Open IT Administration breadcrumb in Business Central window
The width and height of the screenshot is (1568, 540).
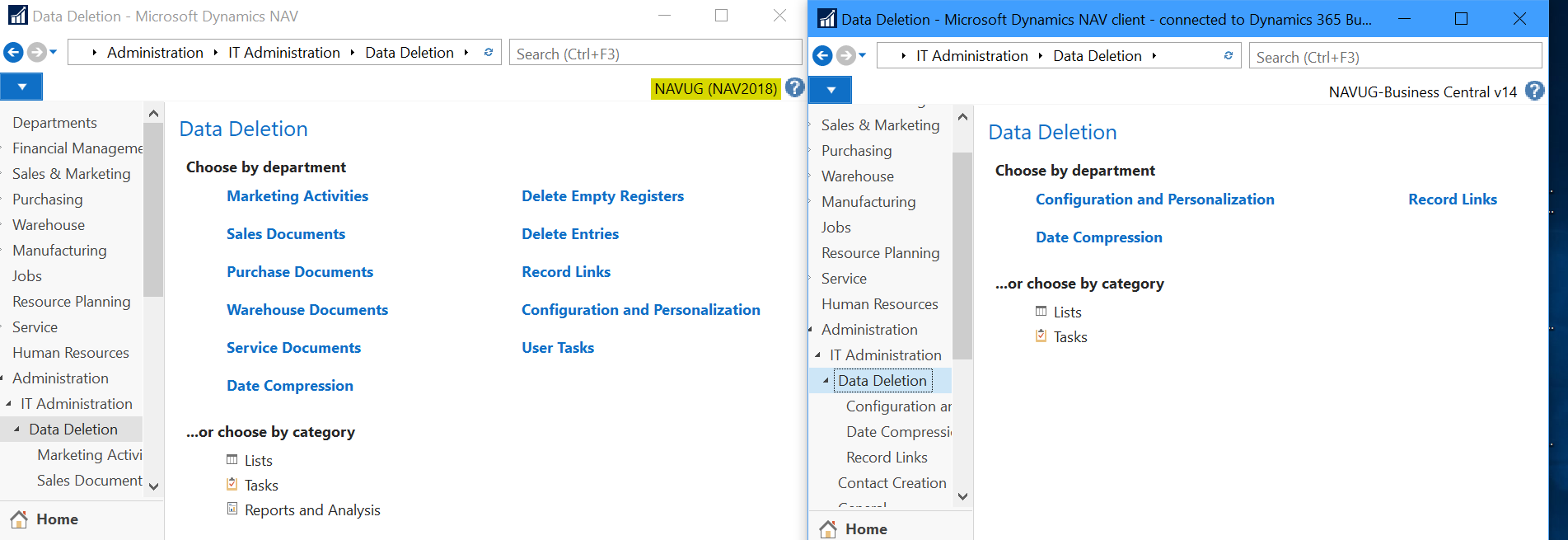point(972,56)
